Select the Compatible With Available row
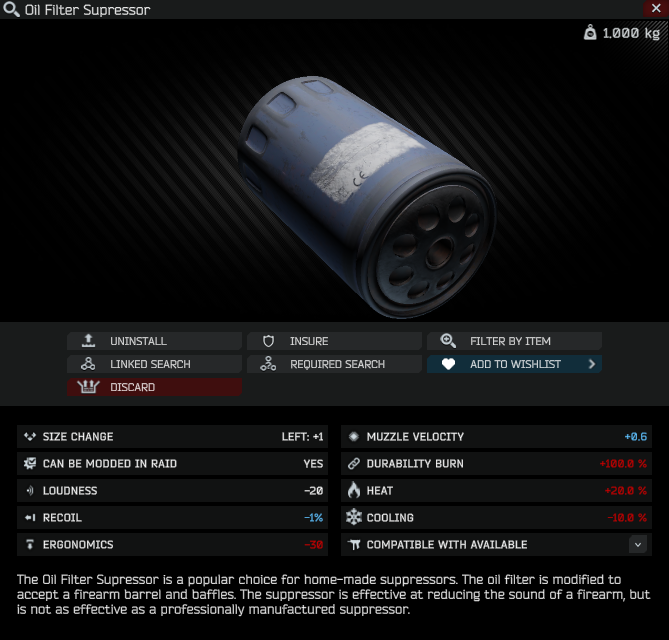The height and width of the screenshot is (640, 669). [496, 544]
